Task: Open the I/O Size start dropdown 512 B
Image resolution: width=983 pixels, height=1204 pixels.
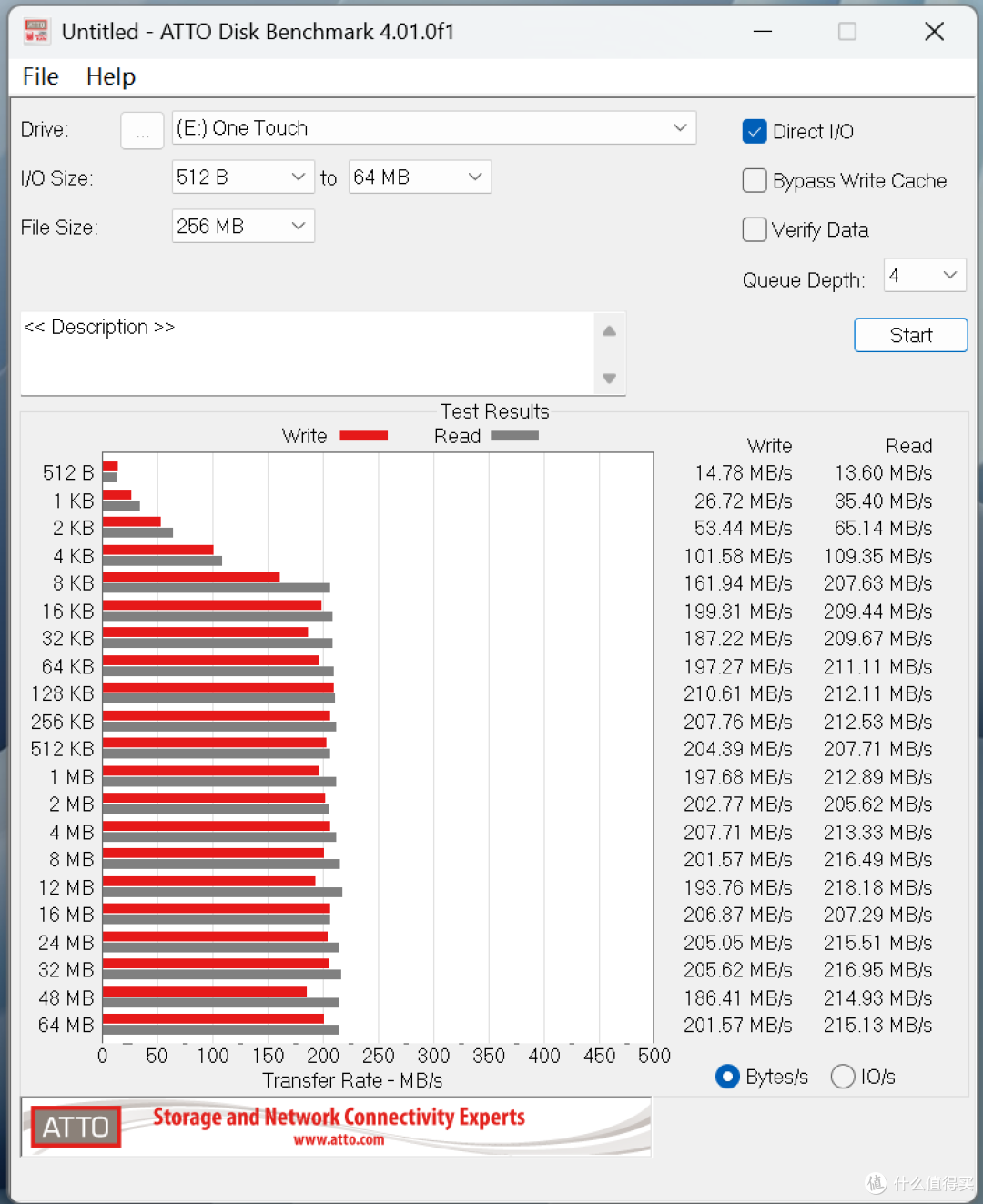Action: click(243, 177)
